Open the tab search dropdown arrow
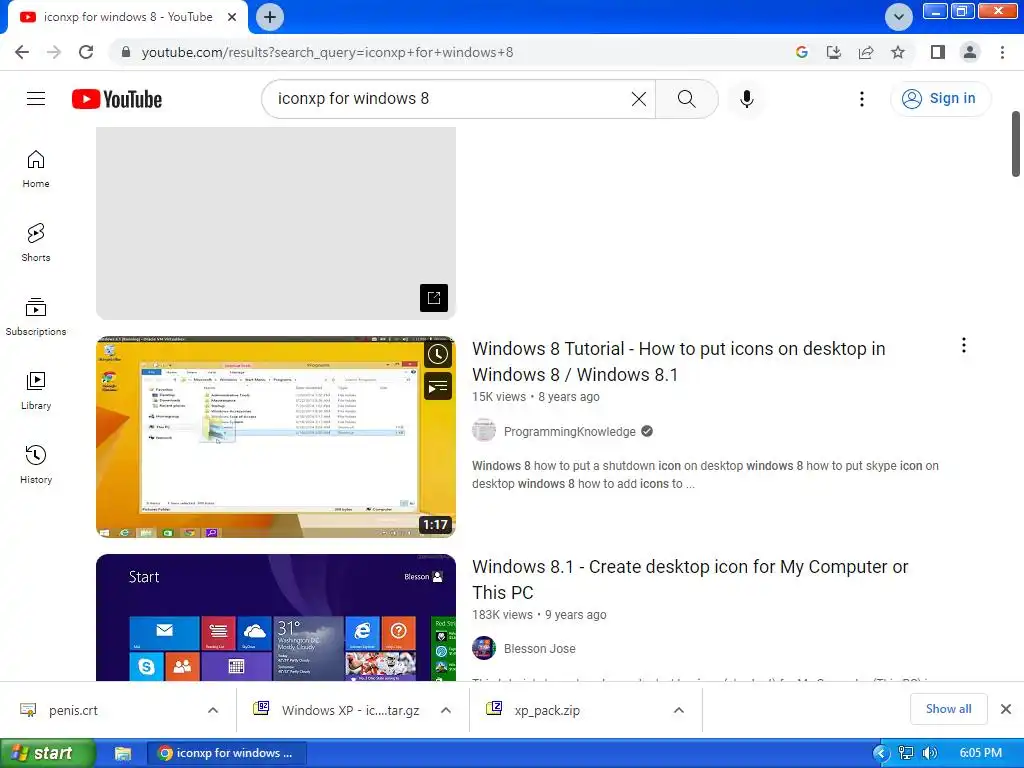The image size is (1024, 768). pyautogui.click(x=899, y=17)
